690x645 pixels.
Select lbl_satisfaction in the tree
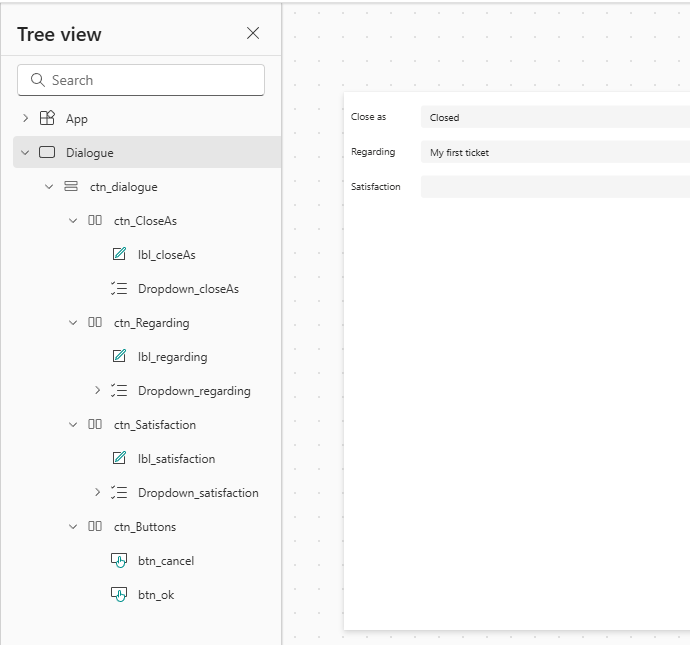pos(176,459)
